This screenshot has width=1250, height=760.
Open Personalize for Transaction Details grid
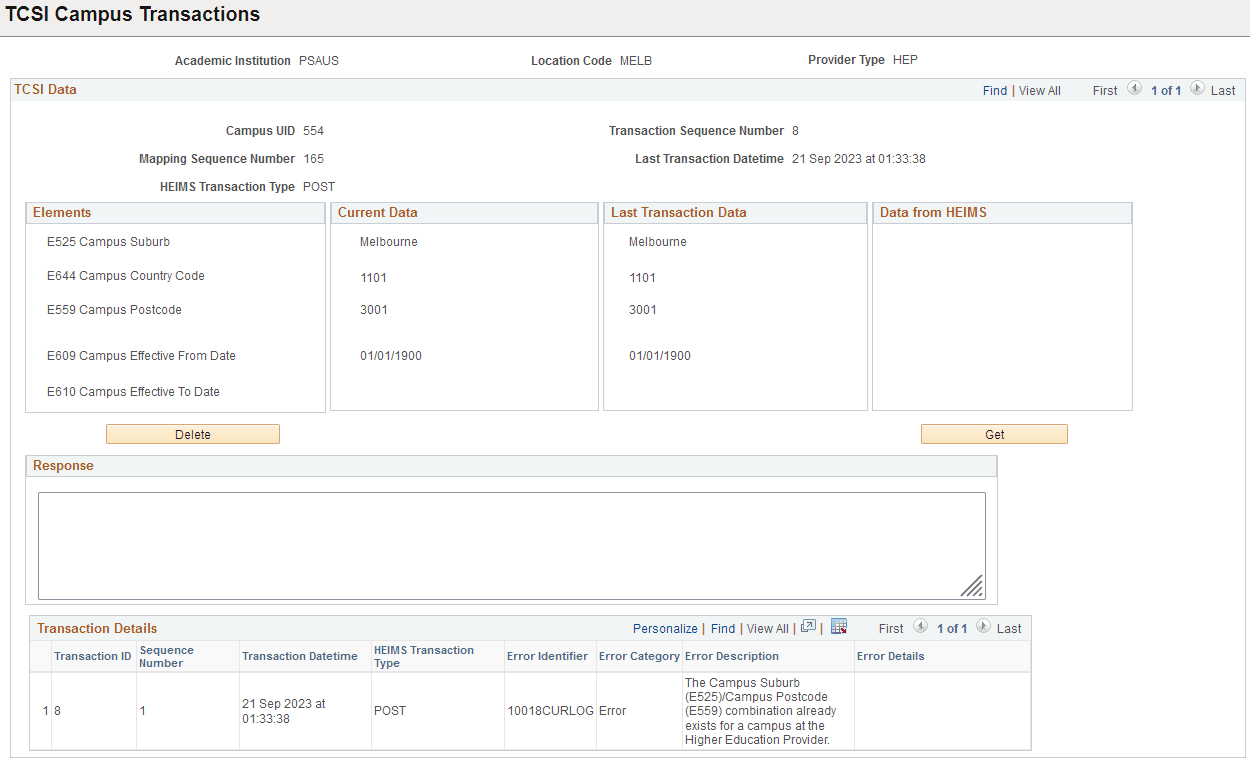point(665,628)
